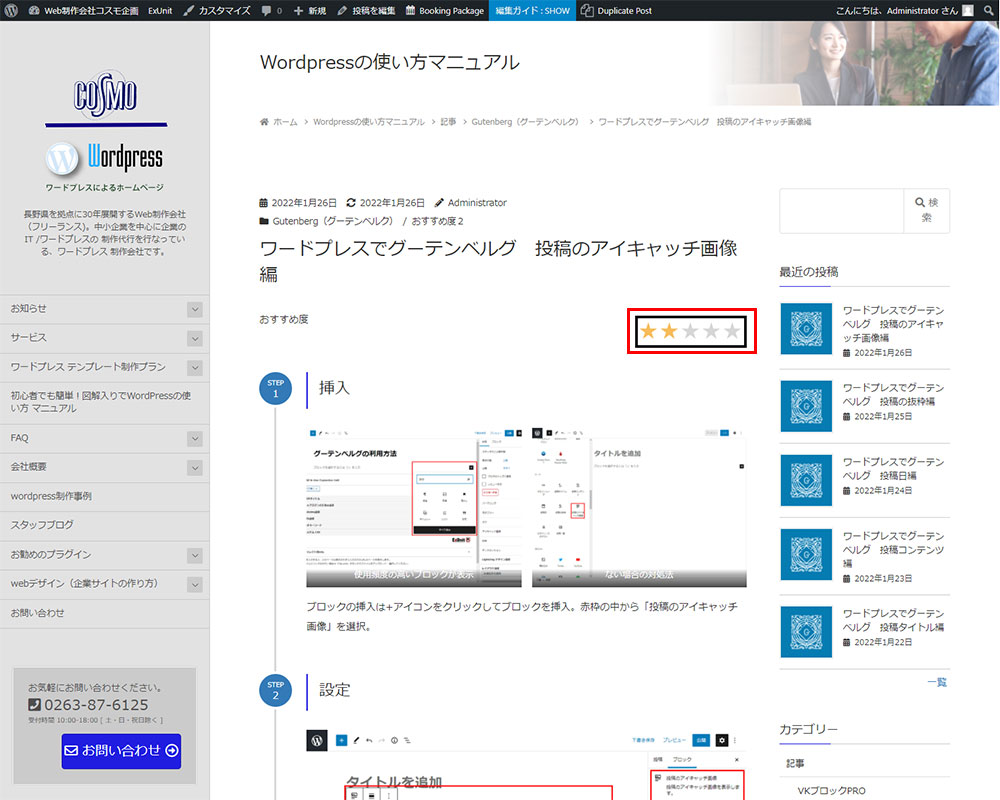Expand the サービス sidebar submenu
1000x800 pixels.
click(194, 338)
